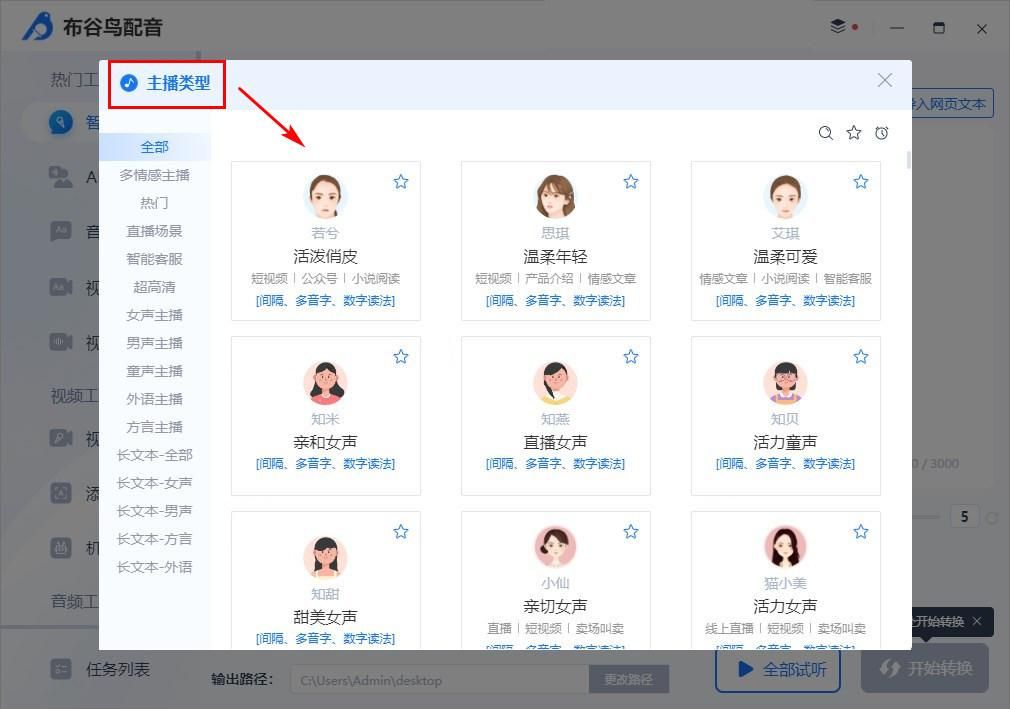Image resolution: width=1010 pixels, height=709 pixels.
Task: Show 方言主播 voices
Action: pyautogui.click(x=155, y=427)
